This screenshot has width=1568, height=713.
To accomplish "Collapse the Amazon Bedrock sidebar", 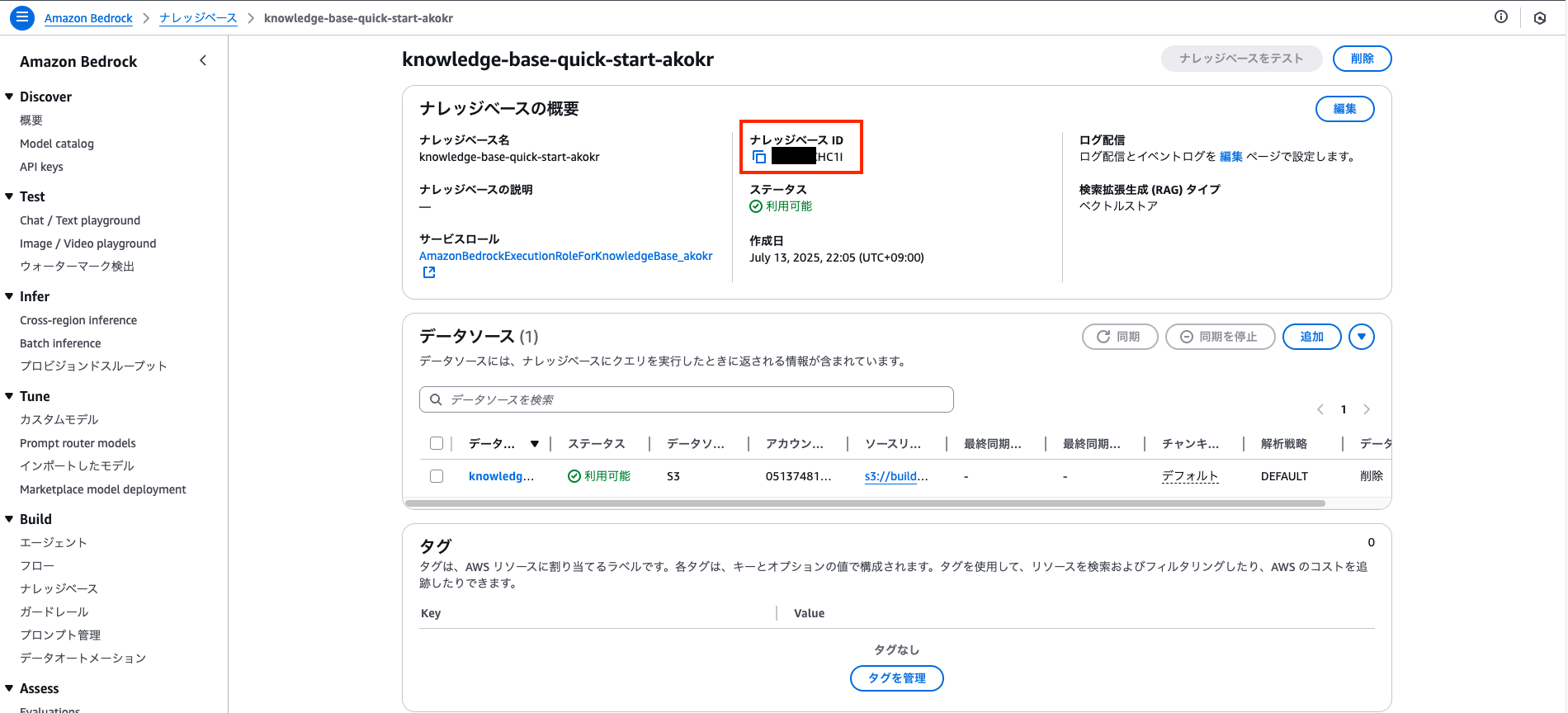I will coord(203,61).
